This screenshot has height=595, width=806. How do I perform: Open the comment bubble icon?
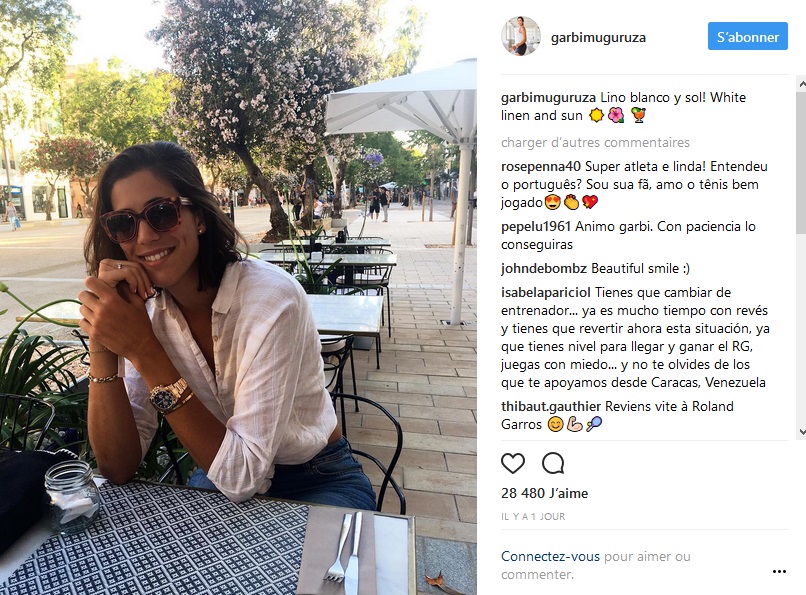point(553,463)
